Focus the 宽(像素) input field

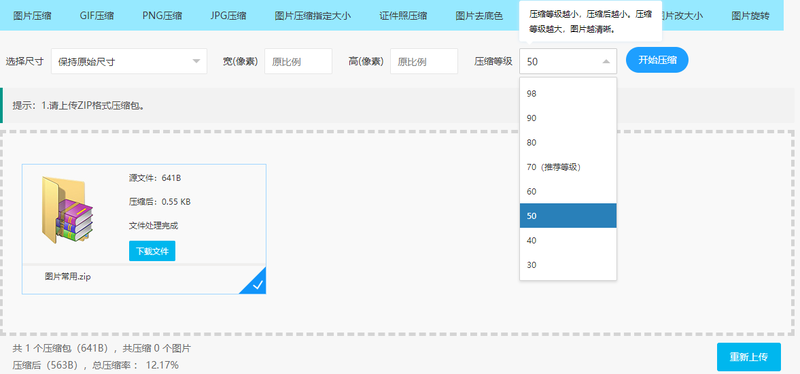tap(298, 61)
